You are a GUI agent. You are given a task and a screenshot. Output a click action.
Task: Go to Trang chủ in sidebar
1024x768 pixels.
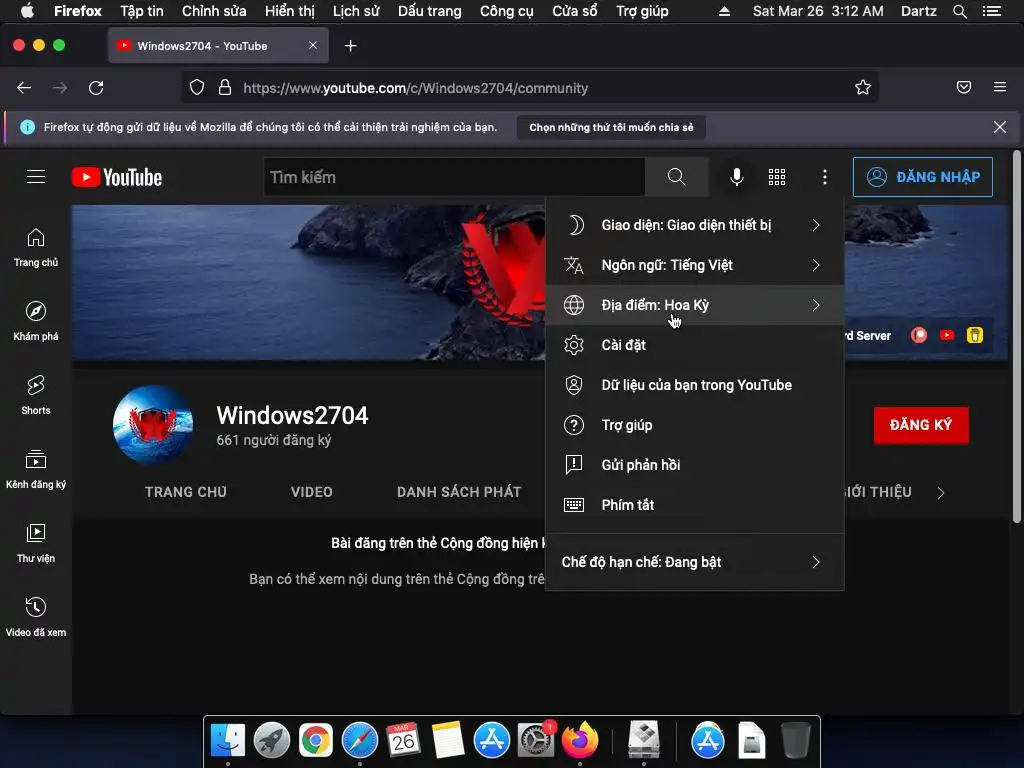tap(36, 248)
